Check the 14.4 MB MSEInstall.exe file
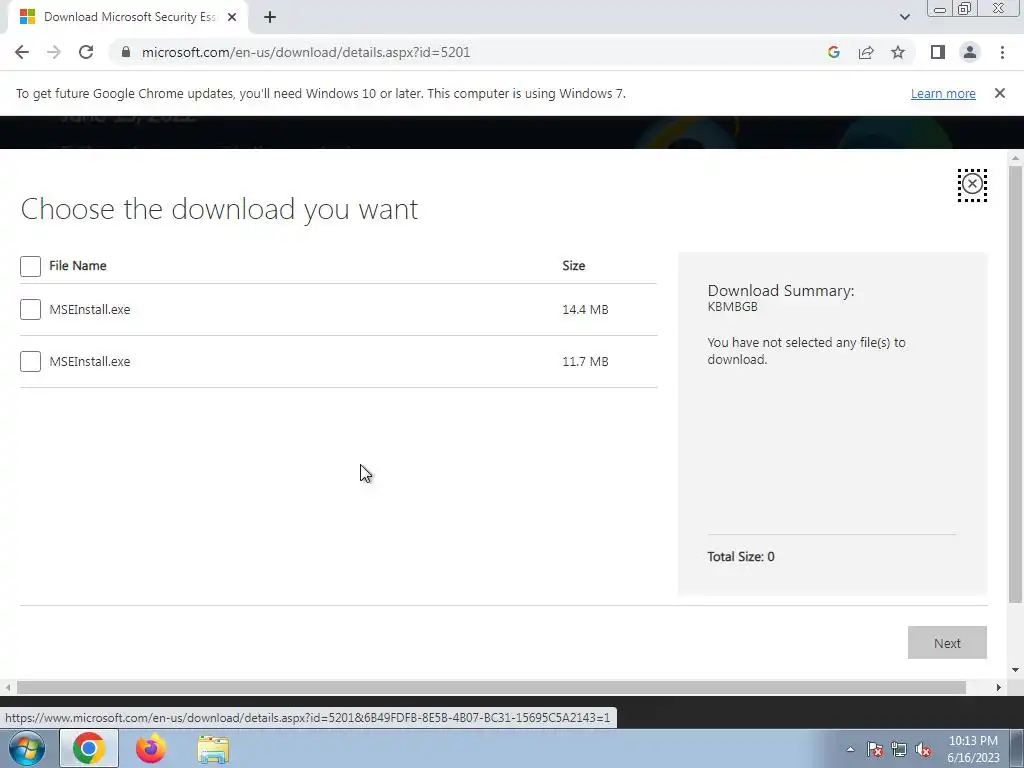This screenshot has height=768, width=1024. [30, 310]
